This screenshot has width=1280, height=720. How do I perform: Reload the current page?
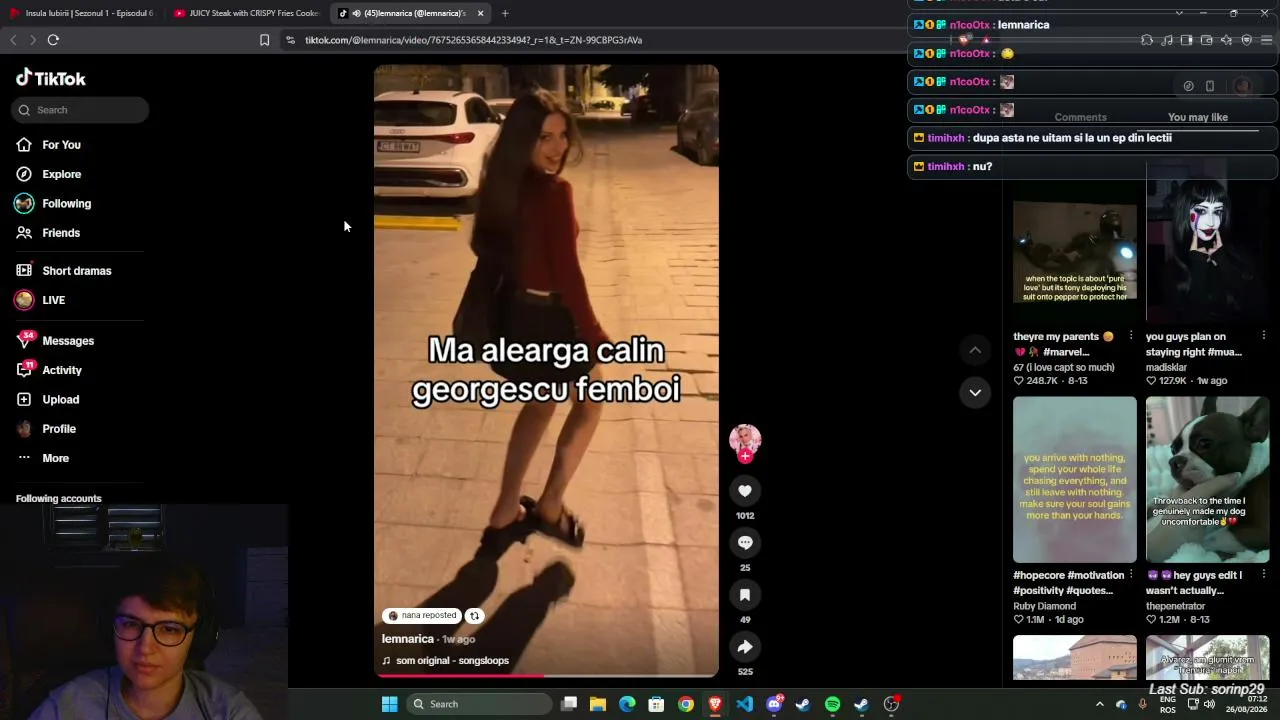tap(53, 40)
